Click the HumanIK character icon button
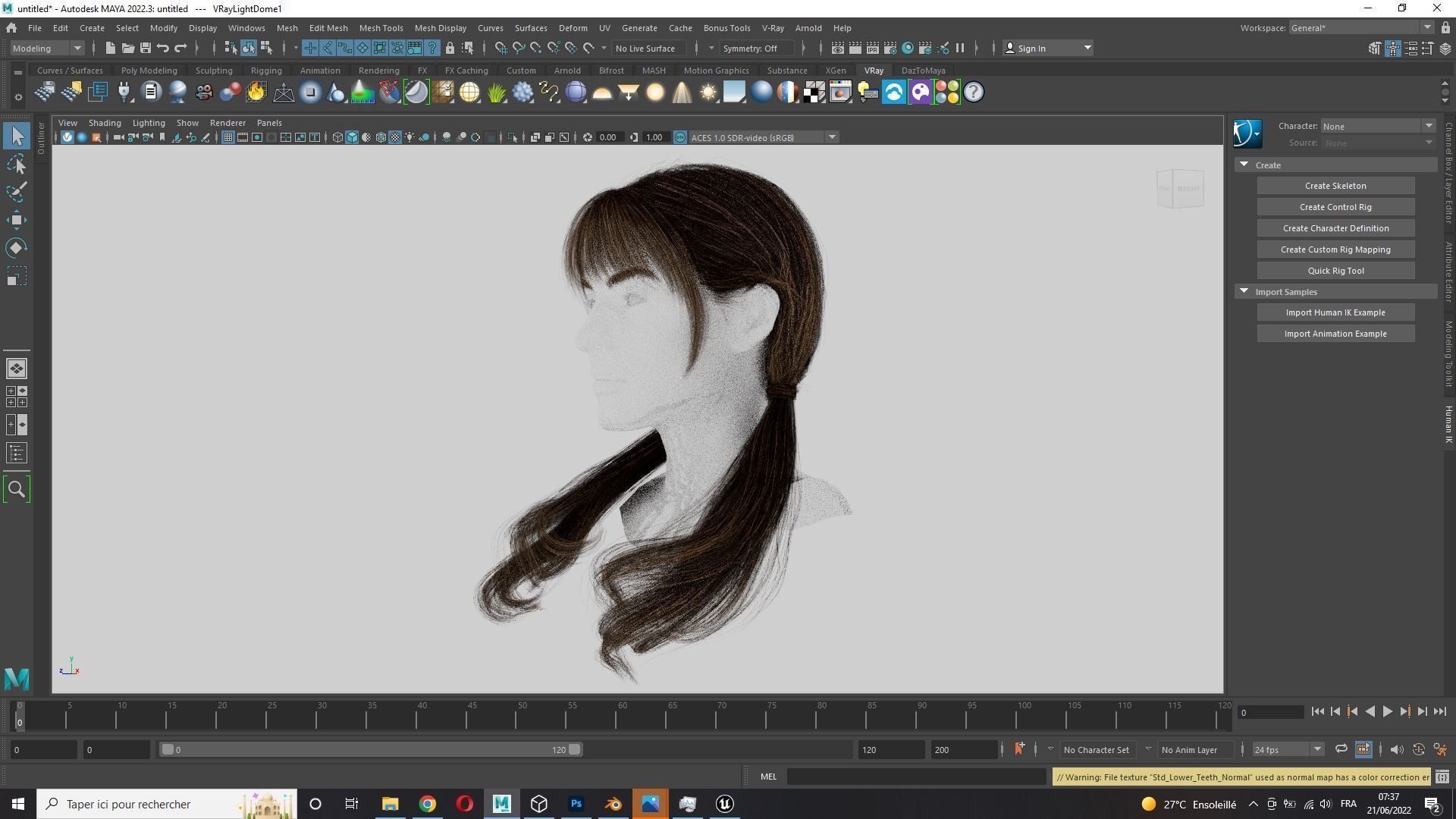Image resolution: width=1456 pixels, height=819 pixels. coord(1247,133)
